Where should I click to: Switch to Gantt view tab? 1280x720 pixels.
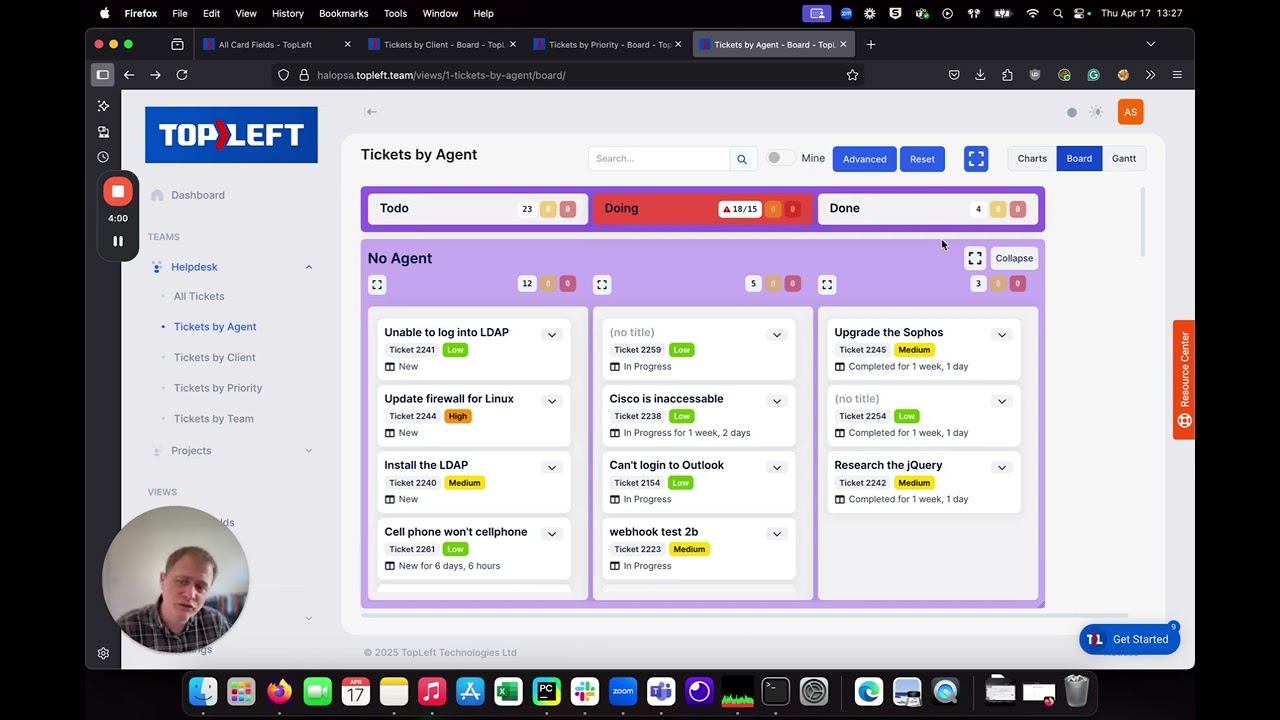pos(1124,159)
